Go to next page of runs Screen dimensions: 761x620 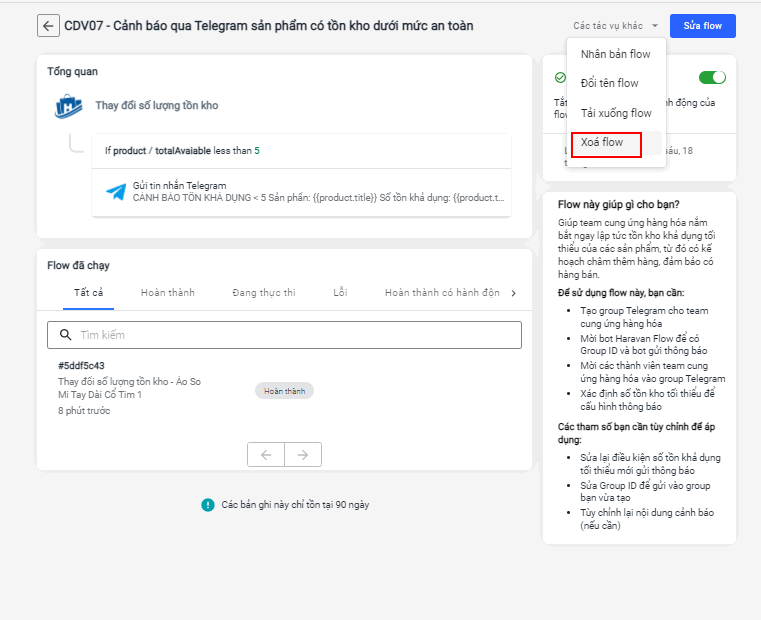(x=303, y=455)
